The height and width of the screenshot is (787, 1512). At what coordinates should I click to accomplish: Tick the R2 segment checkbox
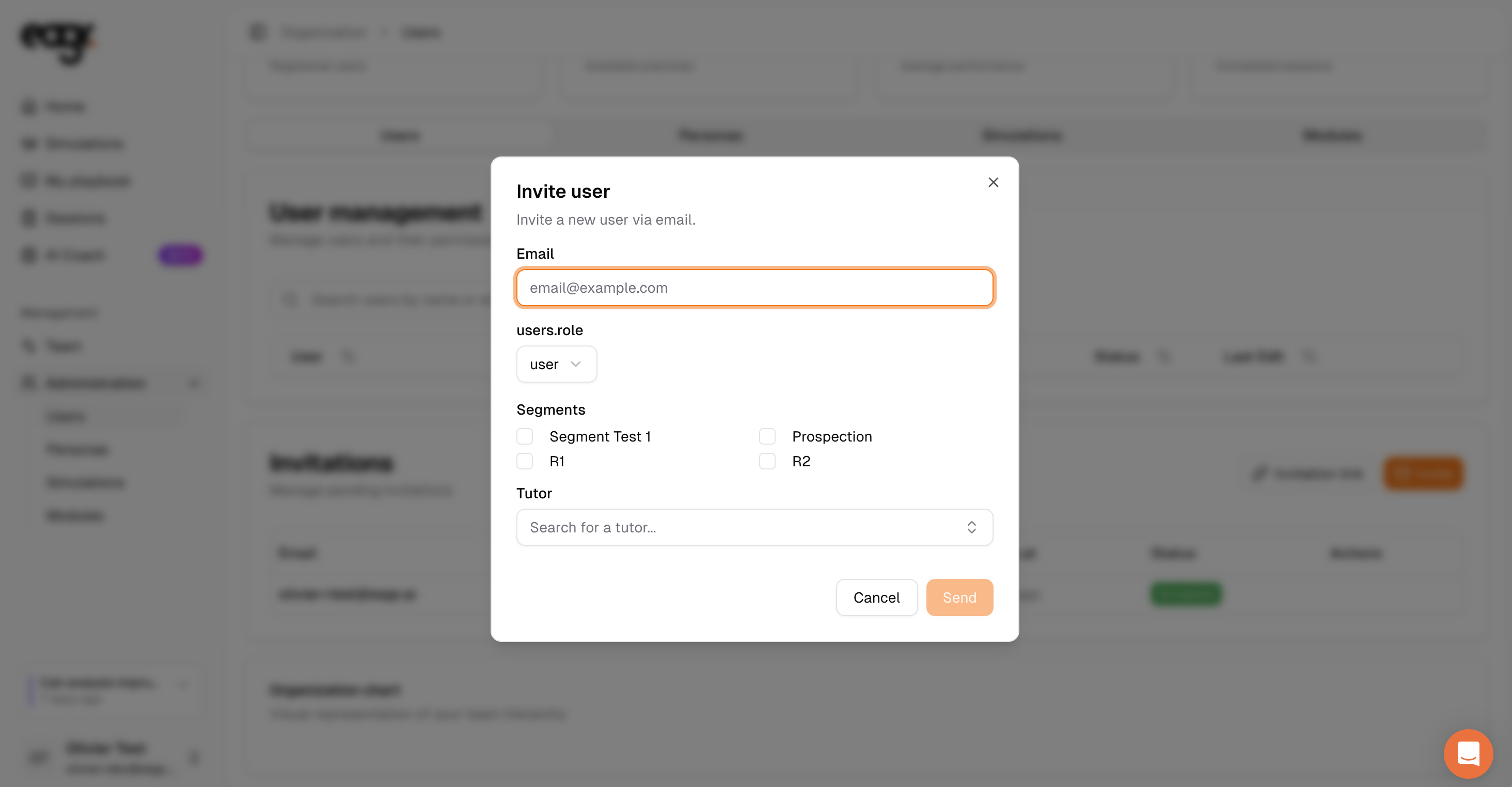tap(767, 461)
